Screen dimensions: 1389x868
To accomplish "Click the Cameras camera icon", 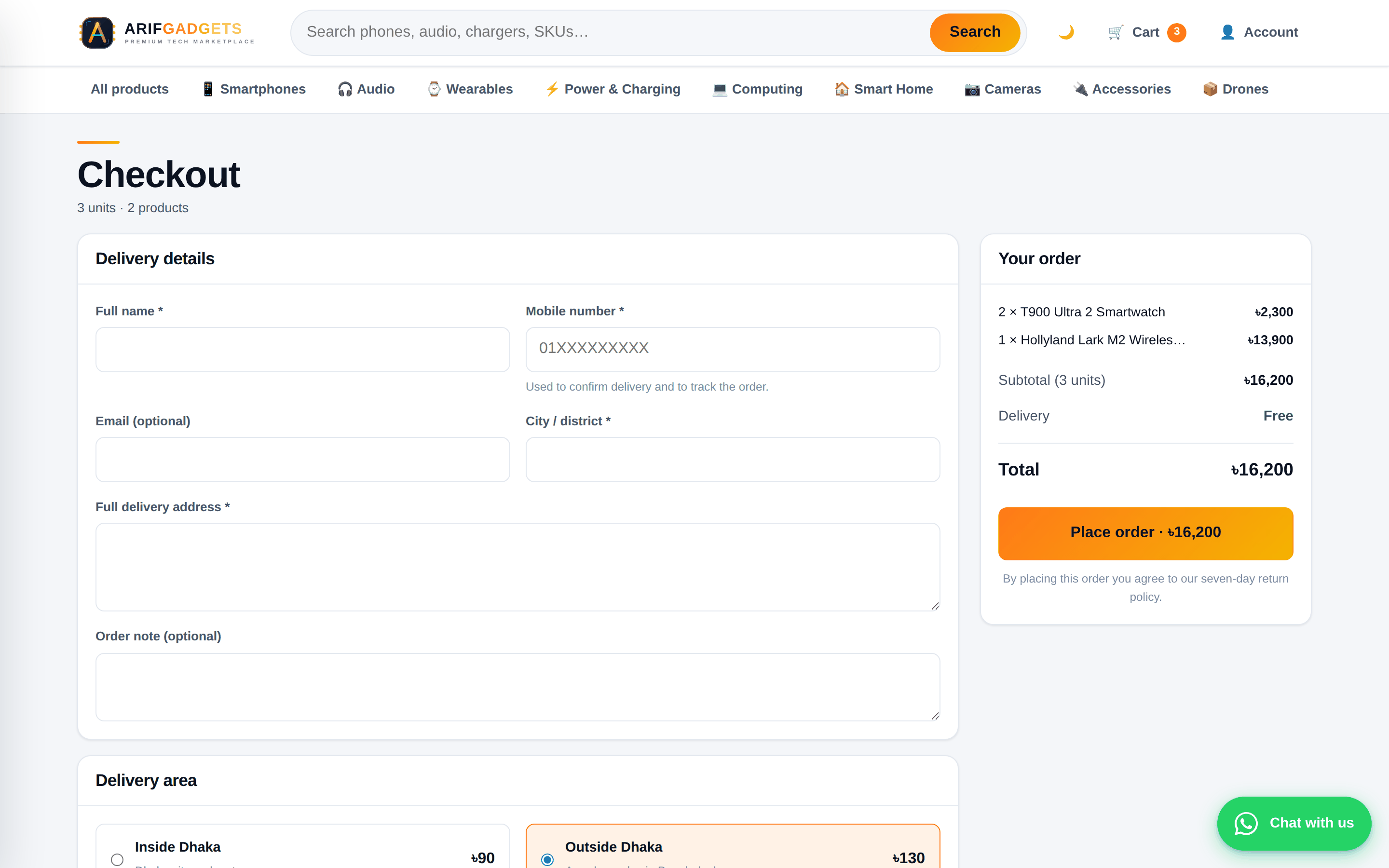I will (972, 89).
